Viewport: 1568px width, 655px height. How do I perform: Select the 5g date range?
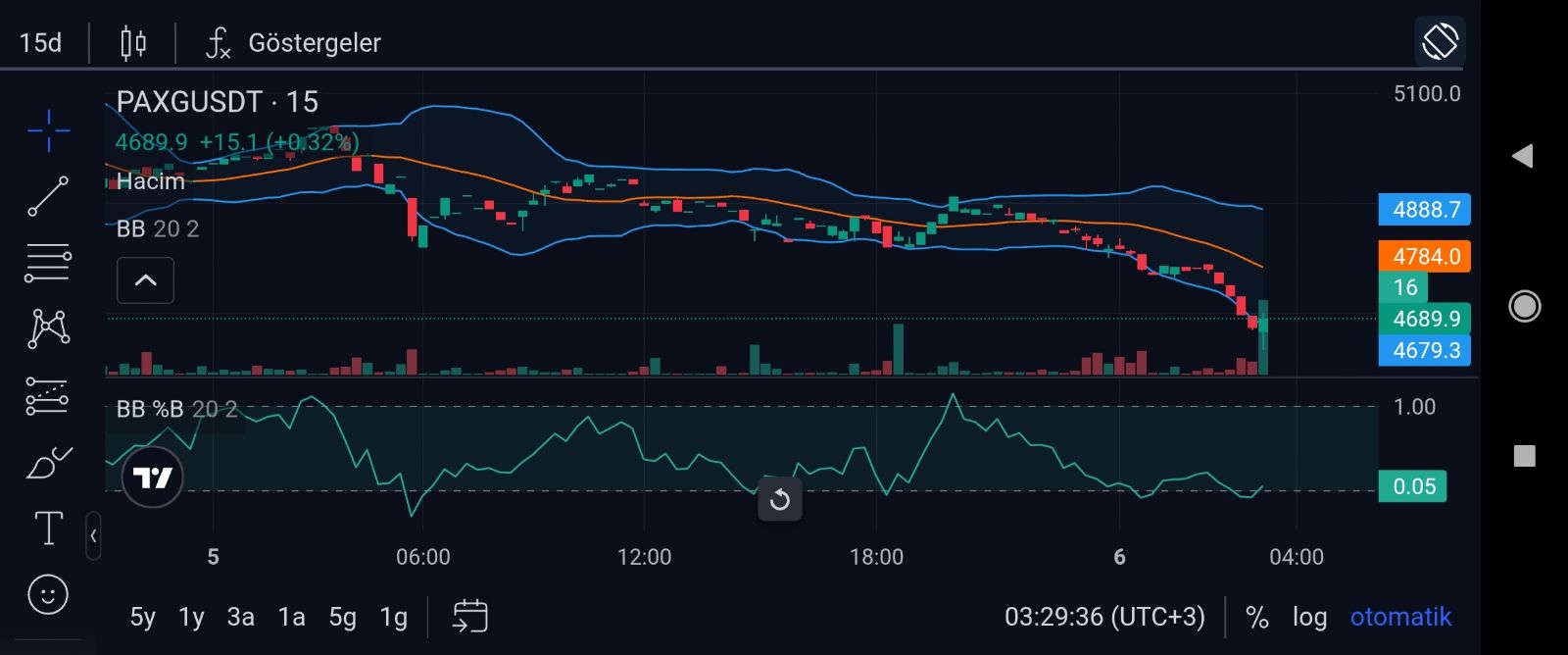(342, 617)
